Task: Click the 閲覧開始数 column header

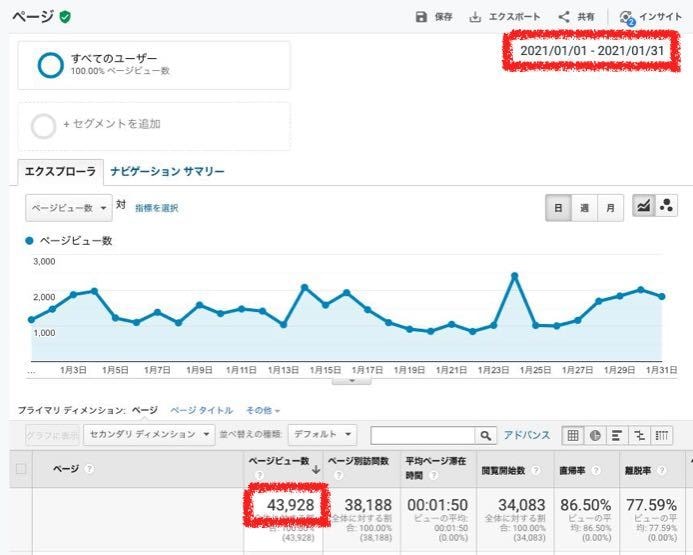Action: coord(503,471)
